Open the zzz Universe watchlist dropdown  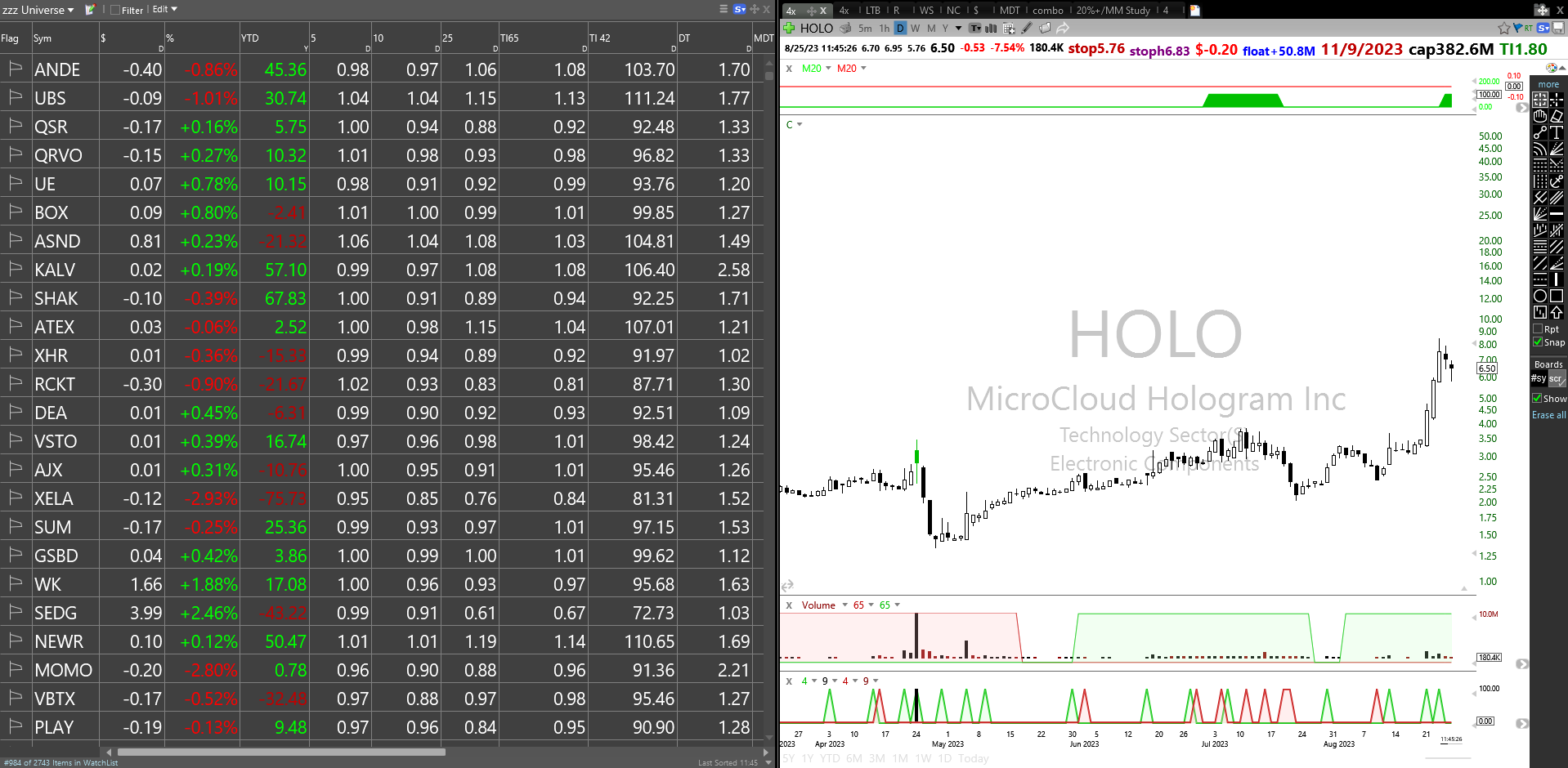[x=38, y=10]
